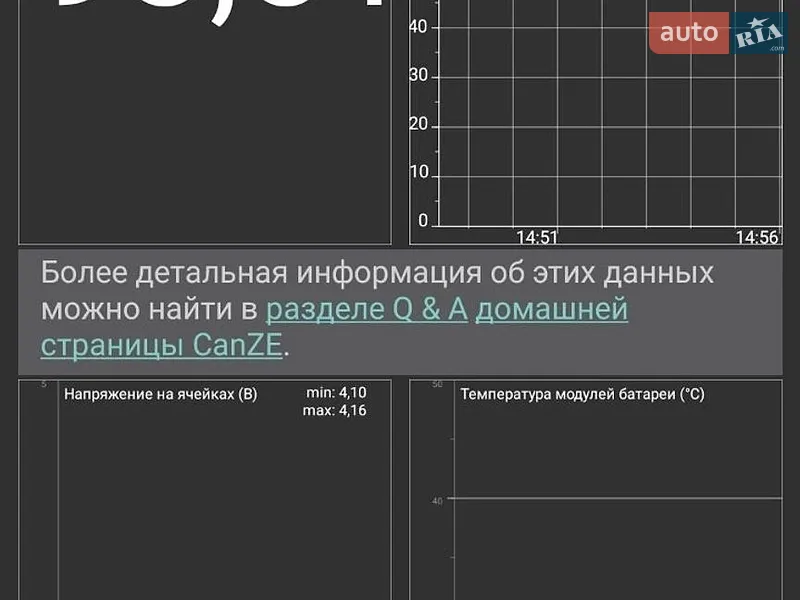Click the 14:56 time axis label
Image resolution: width=800 pixels, height=600 pixels.
pos(757,237)
